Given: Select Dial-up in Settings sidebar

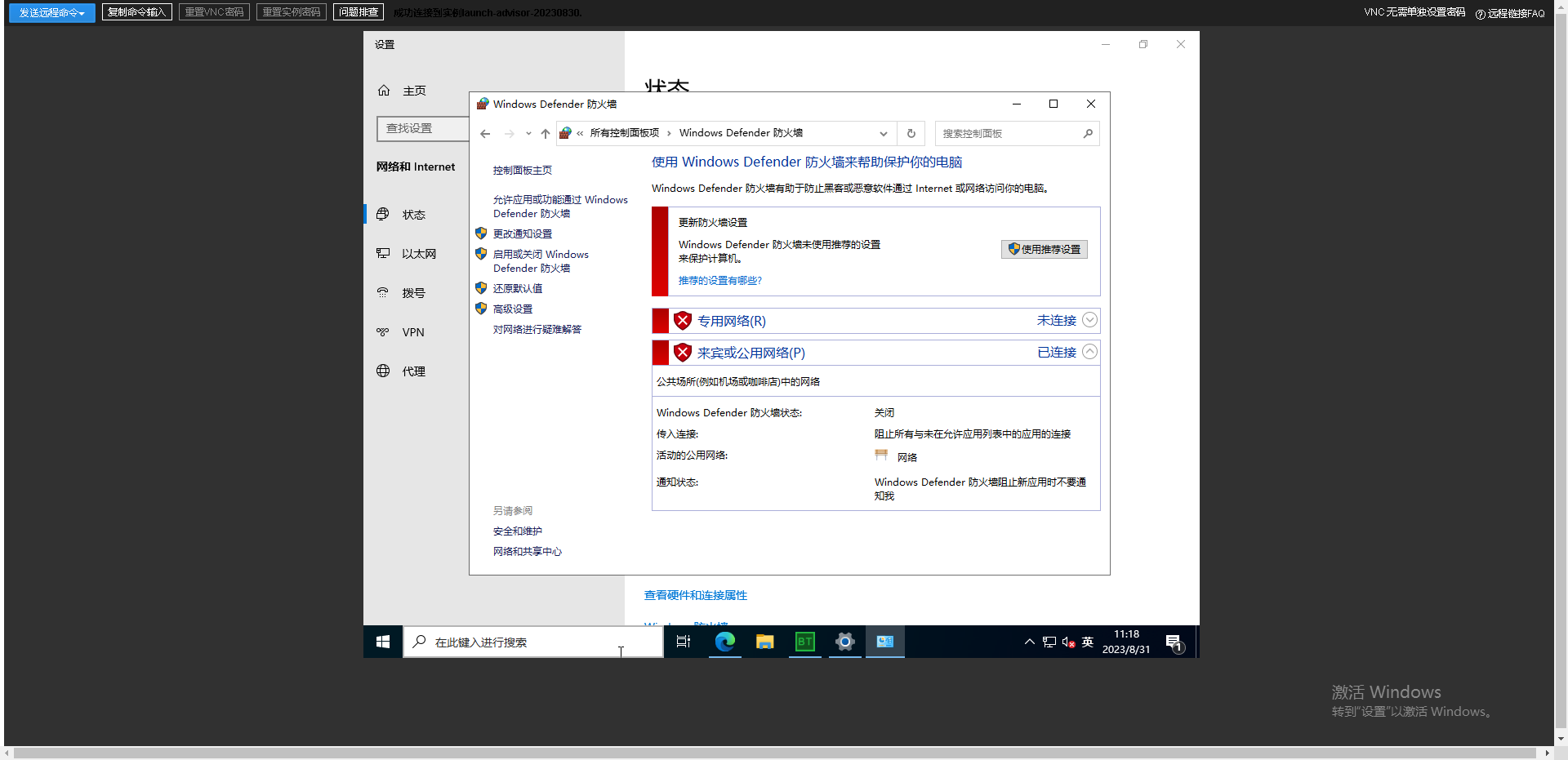Looking at the screenshot, I should click(x=413, y=293).
